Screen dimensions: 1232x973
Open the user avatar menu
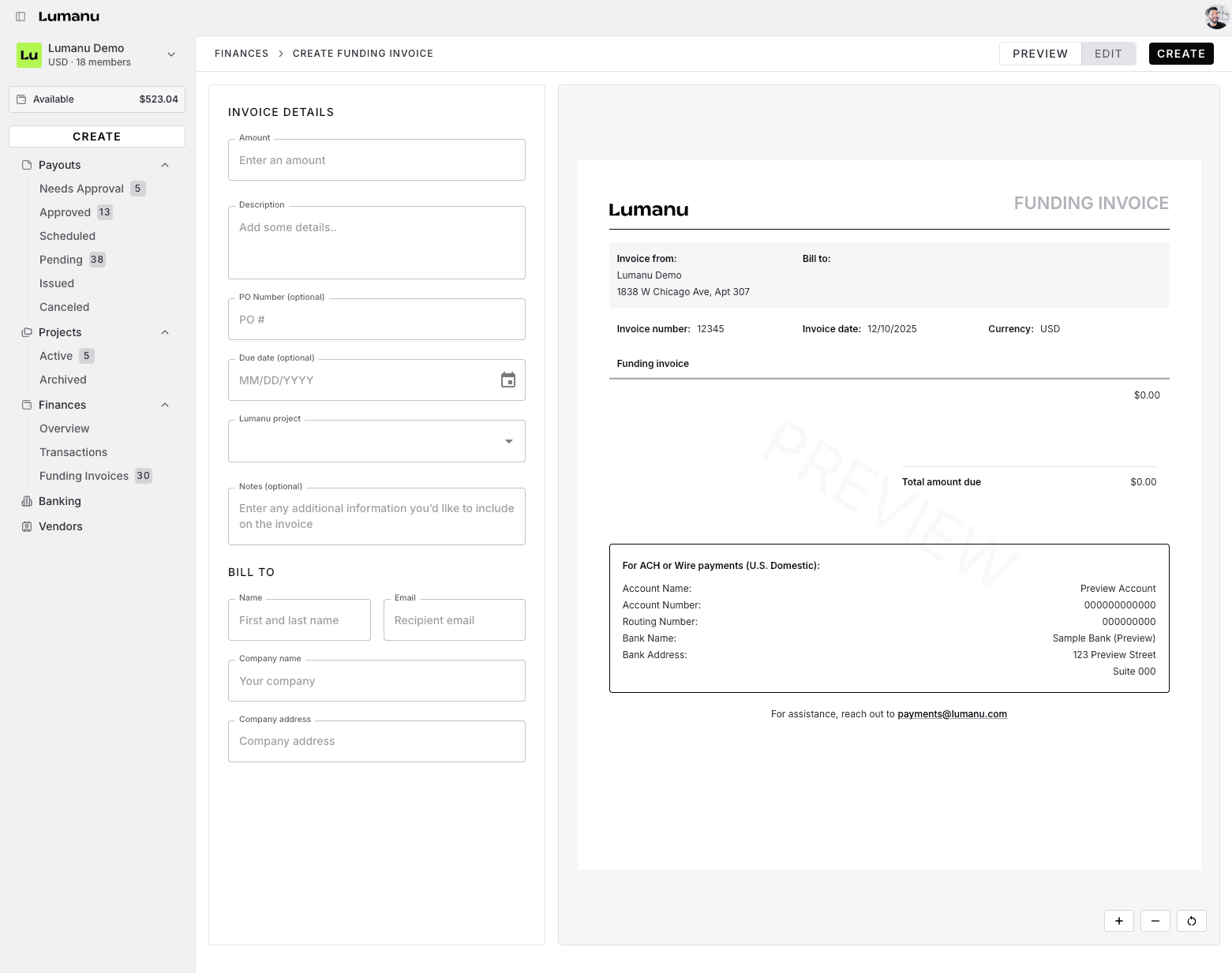(1216, 17)
